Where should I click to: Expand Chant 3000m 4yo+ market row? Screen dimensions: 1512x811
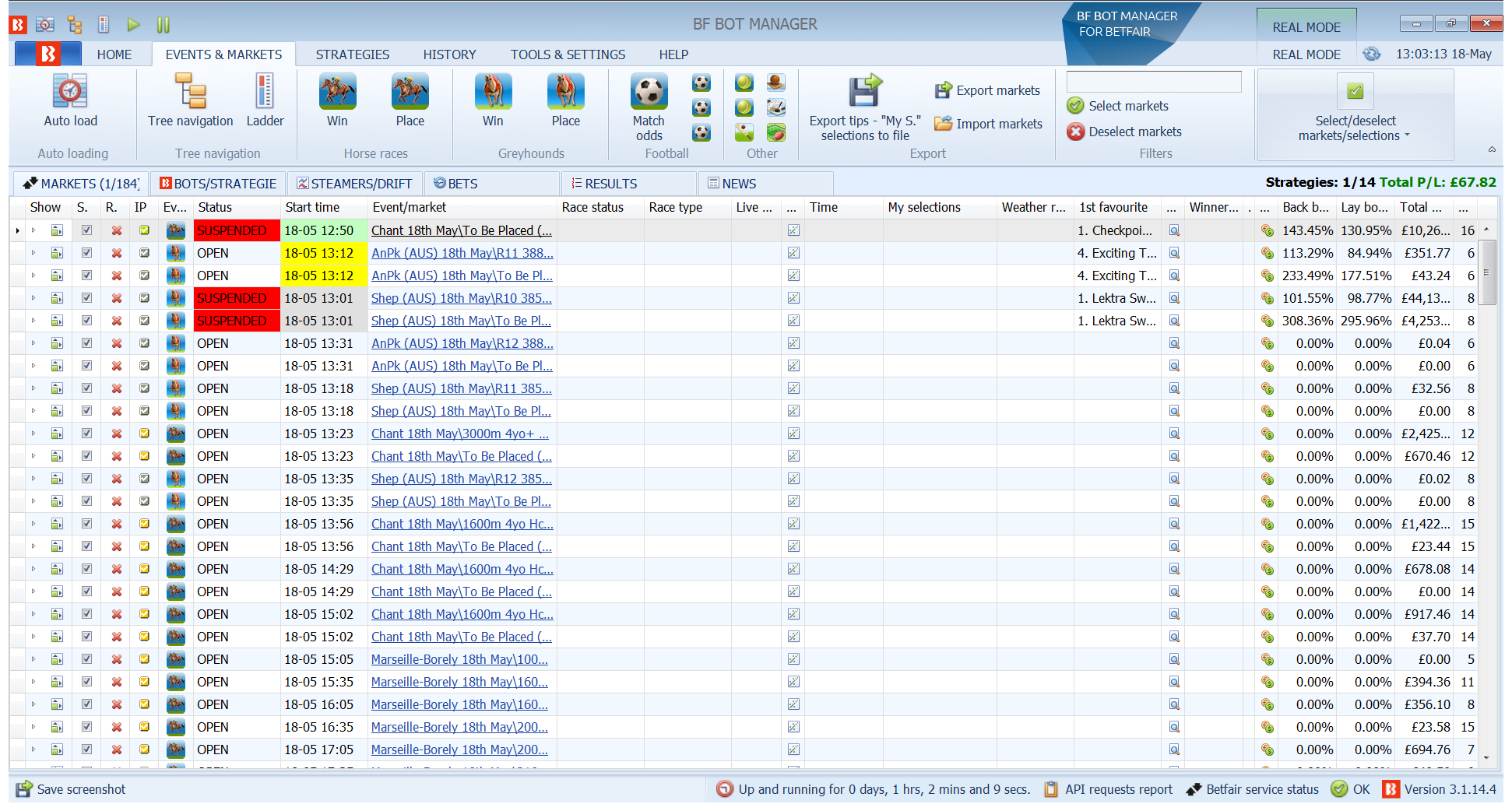point(33,434)
